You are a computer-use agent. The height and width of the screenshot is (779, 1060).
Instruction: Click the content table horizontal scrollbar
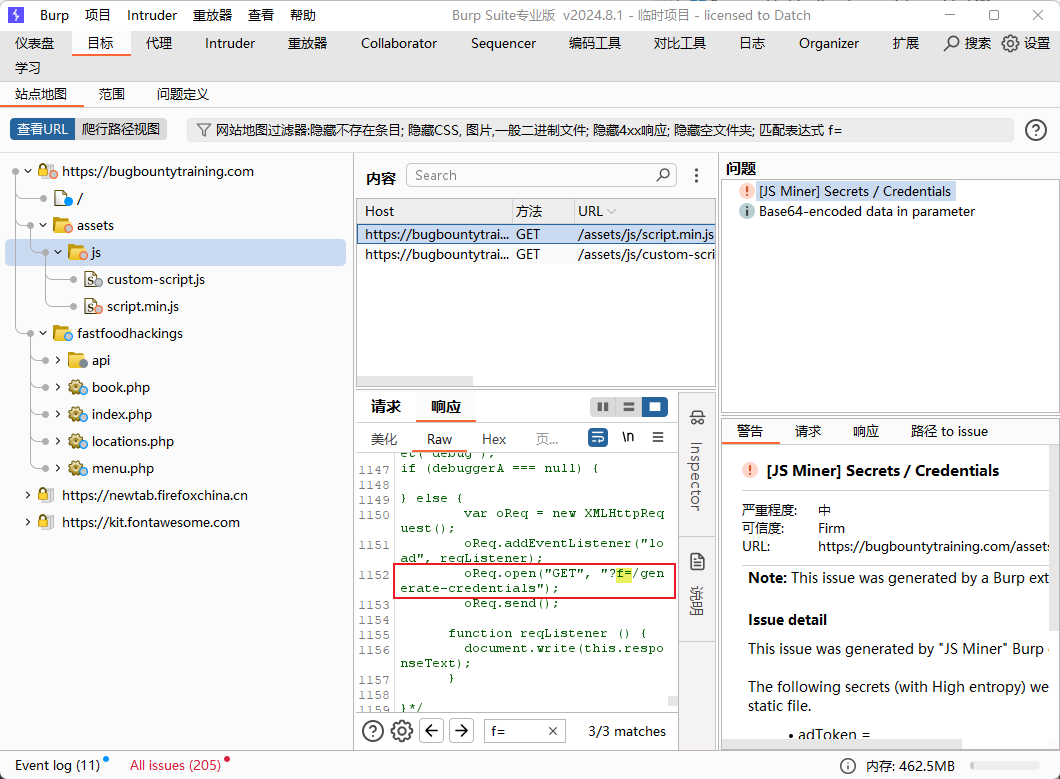(415, 381)
